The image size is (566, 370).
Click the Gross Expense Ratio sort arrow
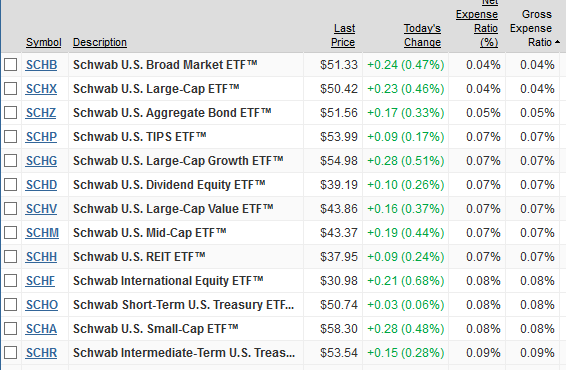coord(557,42)
